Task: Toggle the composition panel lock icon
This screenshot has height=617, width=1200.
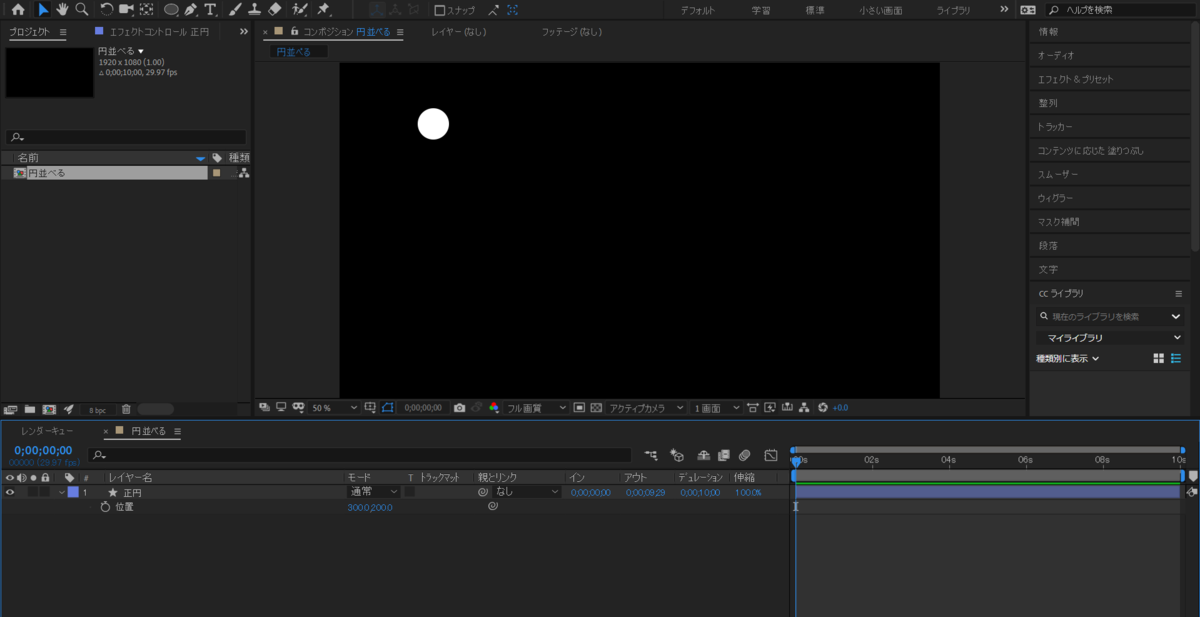Action: click(x=295, y=32)
